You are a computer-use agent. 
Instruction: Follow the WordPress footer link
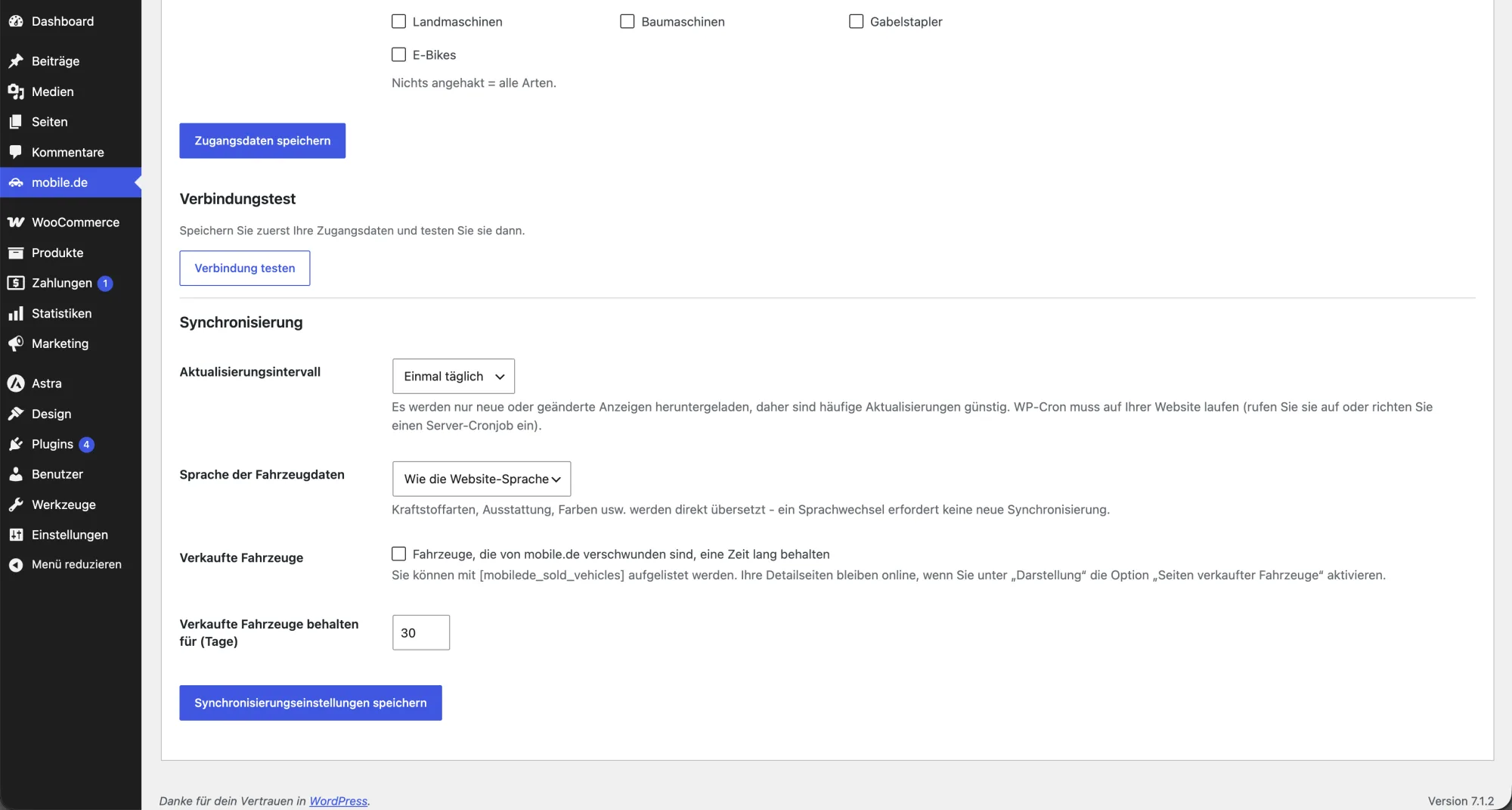click(338, 801)
